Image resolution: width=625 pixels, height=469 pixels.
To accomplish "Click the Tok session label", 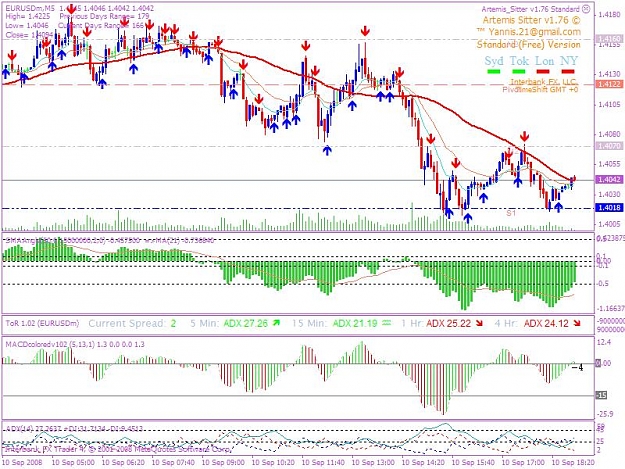I will click(519, 61).
